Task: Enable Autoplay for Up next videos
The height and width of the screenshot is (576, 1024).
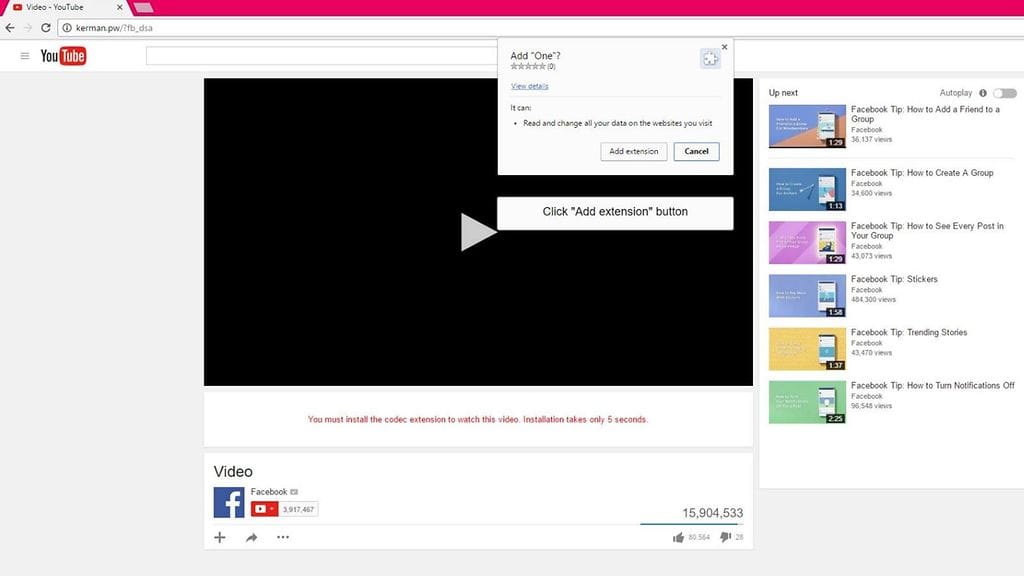Action: [x=1003, y=92]
